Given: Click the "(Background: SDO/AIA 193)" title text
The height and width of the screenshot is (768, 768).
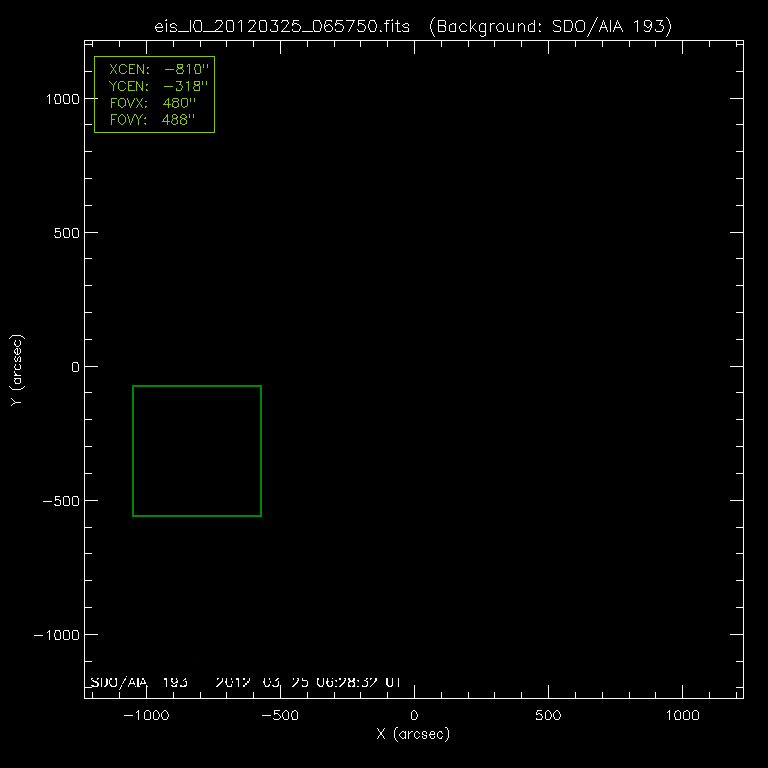Looking at the screenshot, I should [x=549, y=26].
